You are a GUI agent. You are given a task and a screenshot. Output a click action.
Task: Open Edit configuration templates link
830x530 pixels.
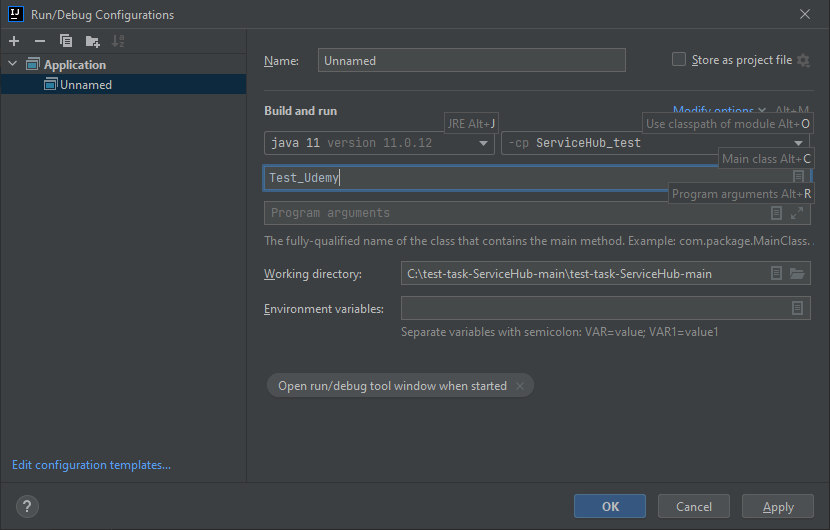(x=91, y=465)
